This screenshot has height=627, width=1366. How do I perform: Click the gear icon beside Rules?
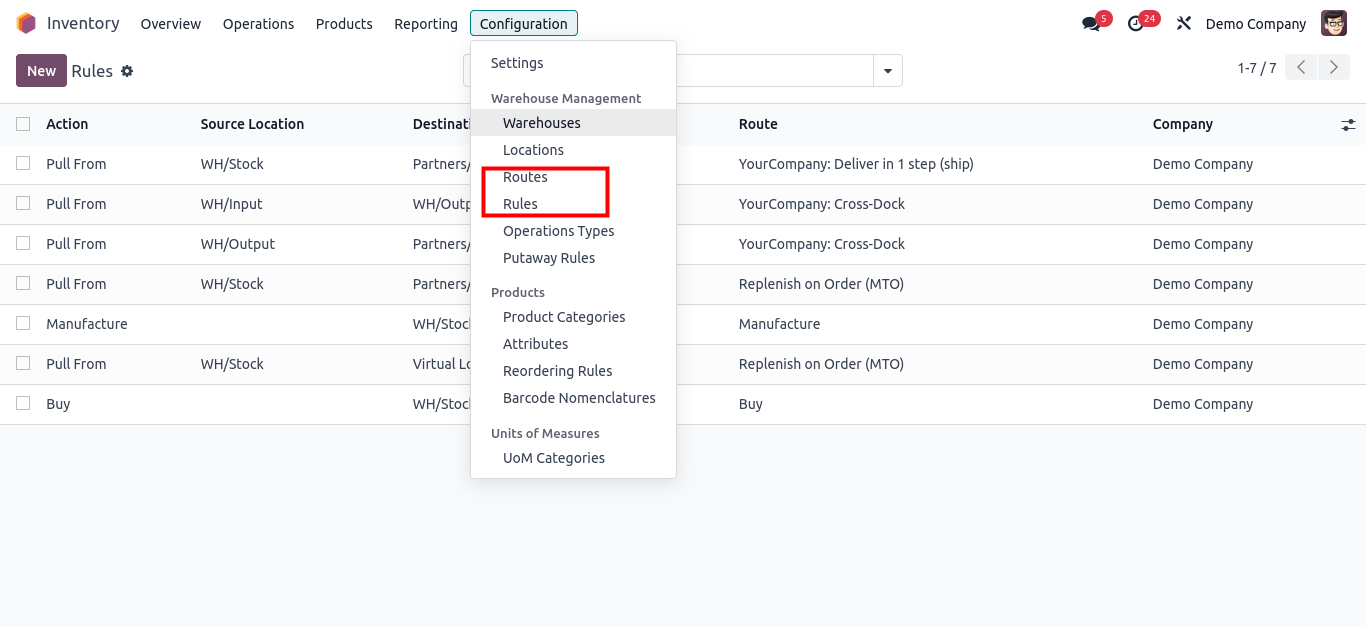[x=127, y=71]
